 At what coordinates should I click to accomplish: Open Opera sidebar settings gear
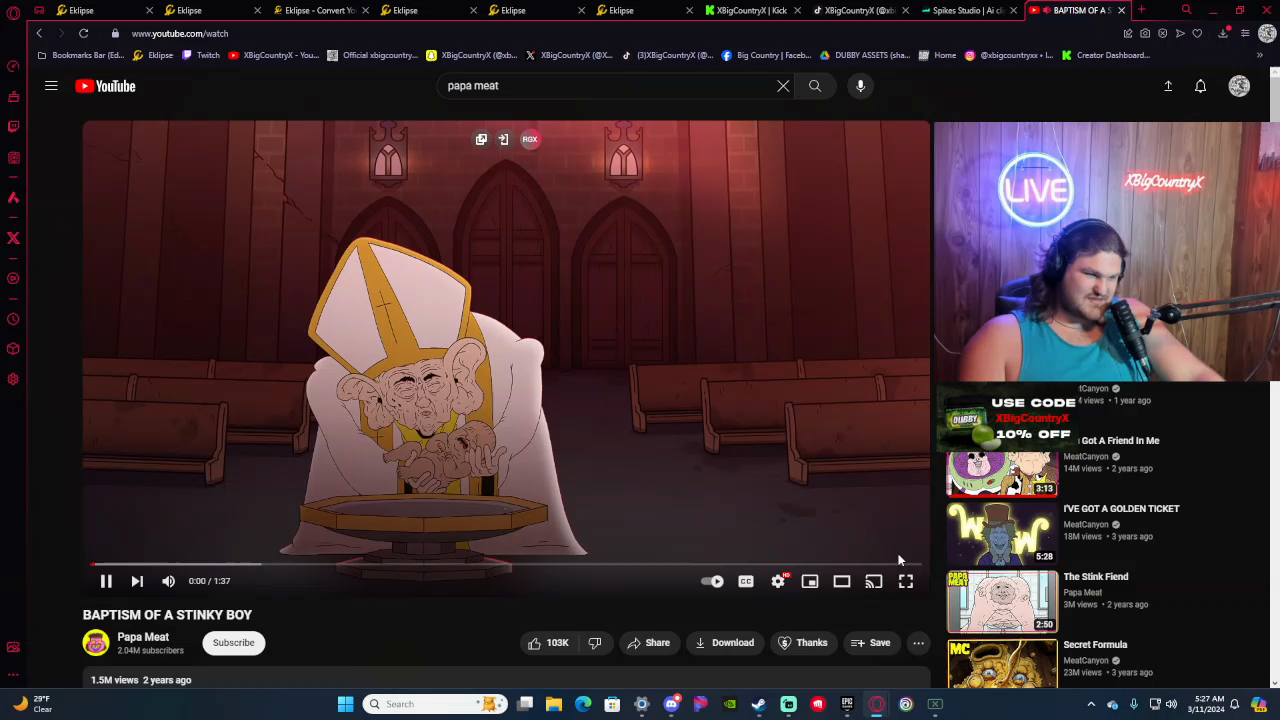[13, 379]
